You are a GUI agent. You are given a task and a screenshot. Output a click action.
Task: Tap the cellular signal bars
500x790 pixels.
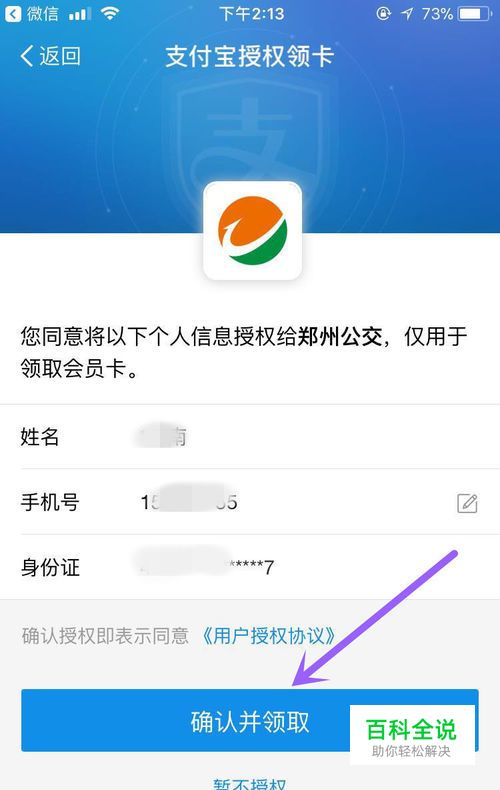pyautogui.click(x=80, y=14)
